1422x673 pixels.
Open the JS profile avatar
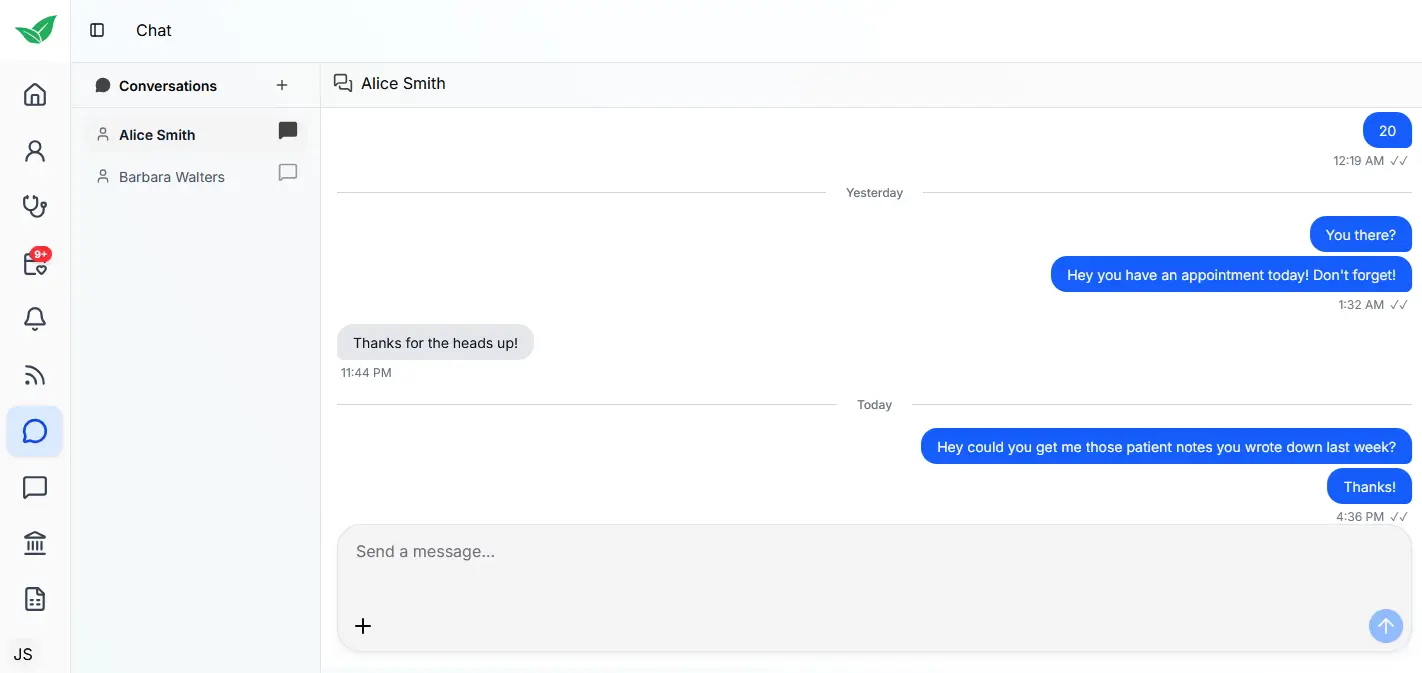(x=22, y=654)
